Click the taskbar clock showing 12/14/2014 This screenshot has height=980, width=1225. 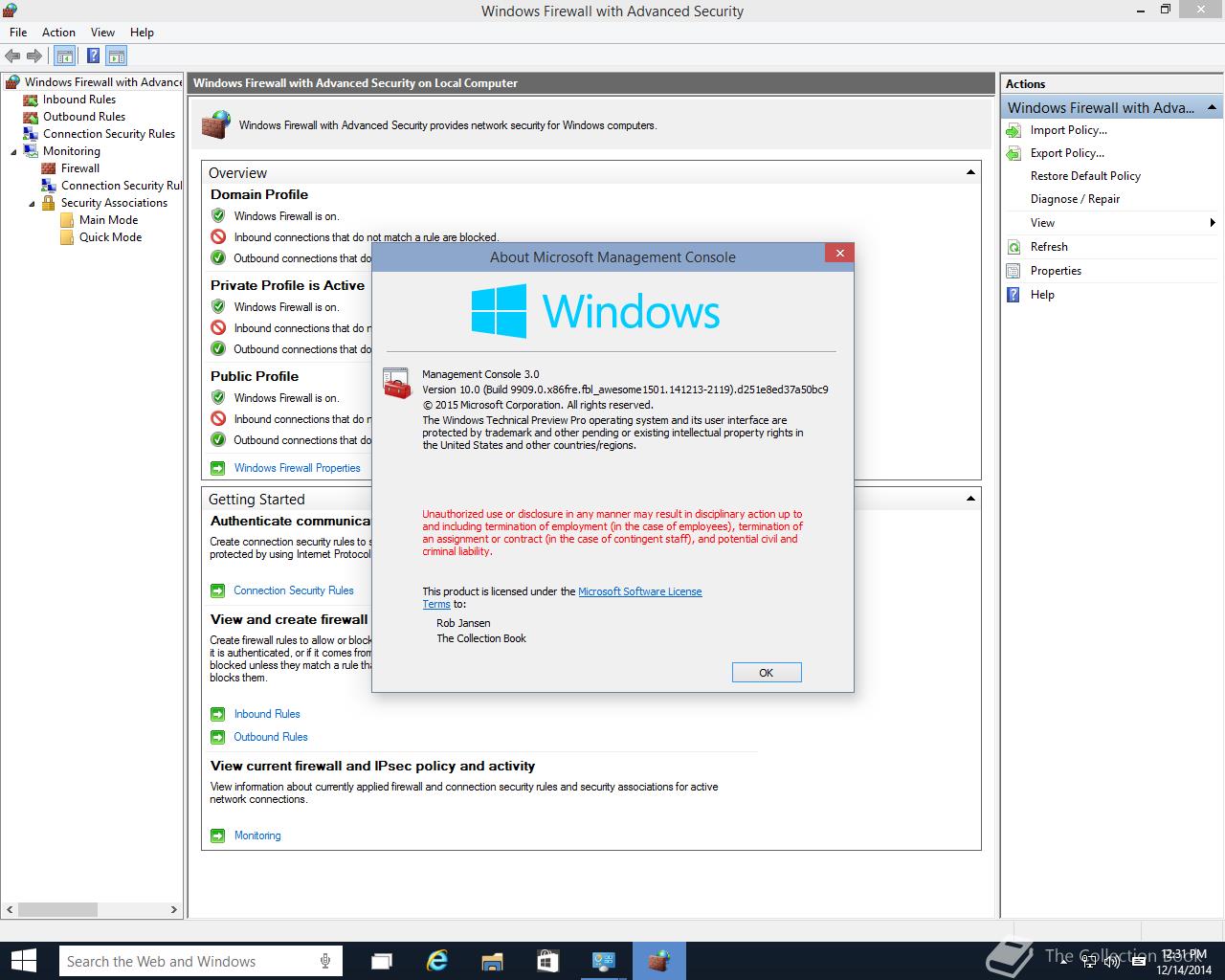pyautogui.click(x=1183, y=962)
